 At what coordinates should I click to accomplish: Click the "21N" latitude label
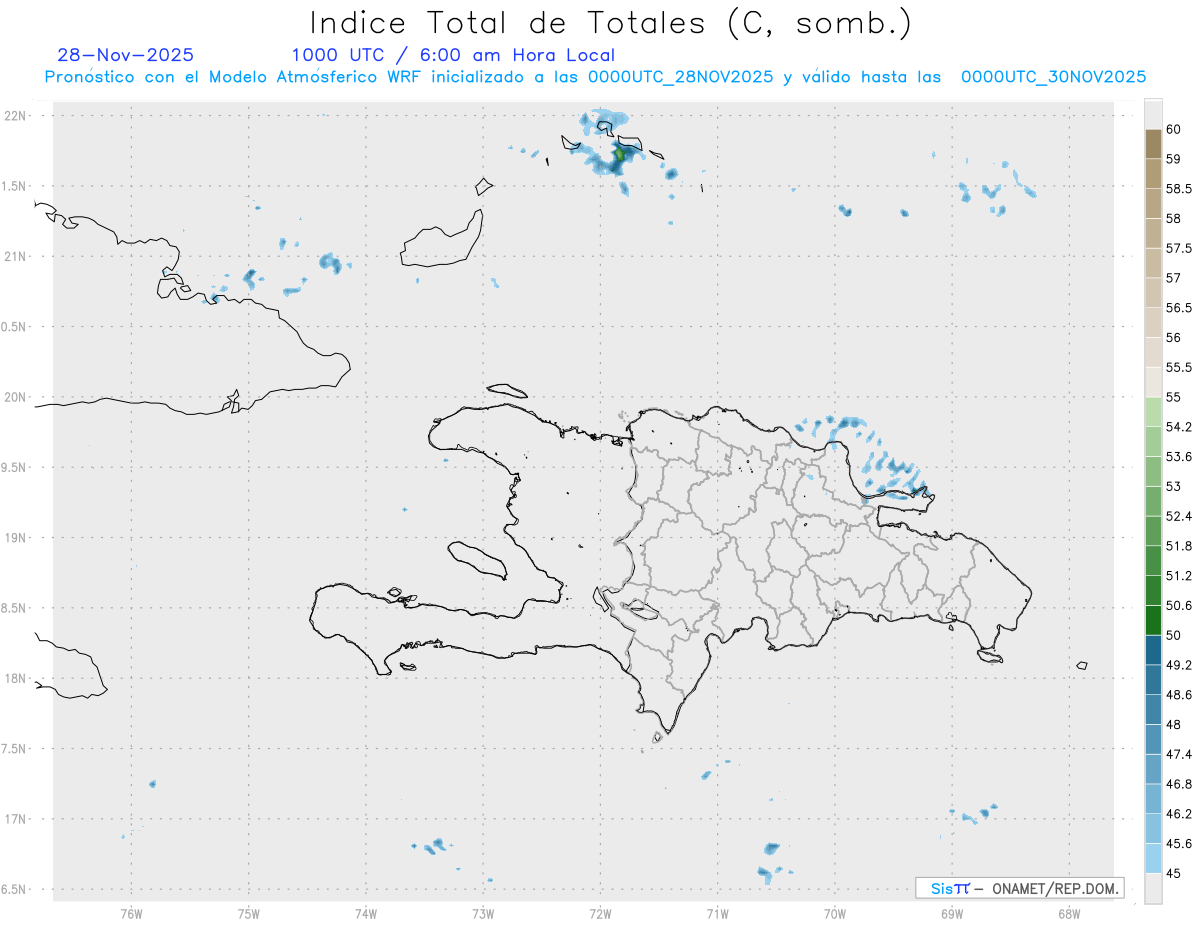pyautogui.click(x=17, y=256)
